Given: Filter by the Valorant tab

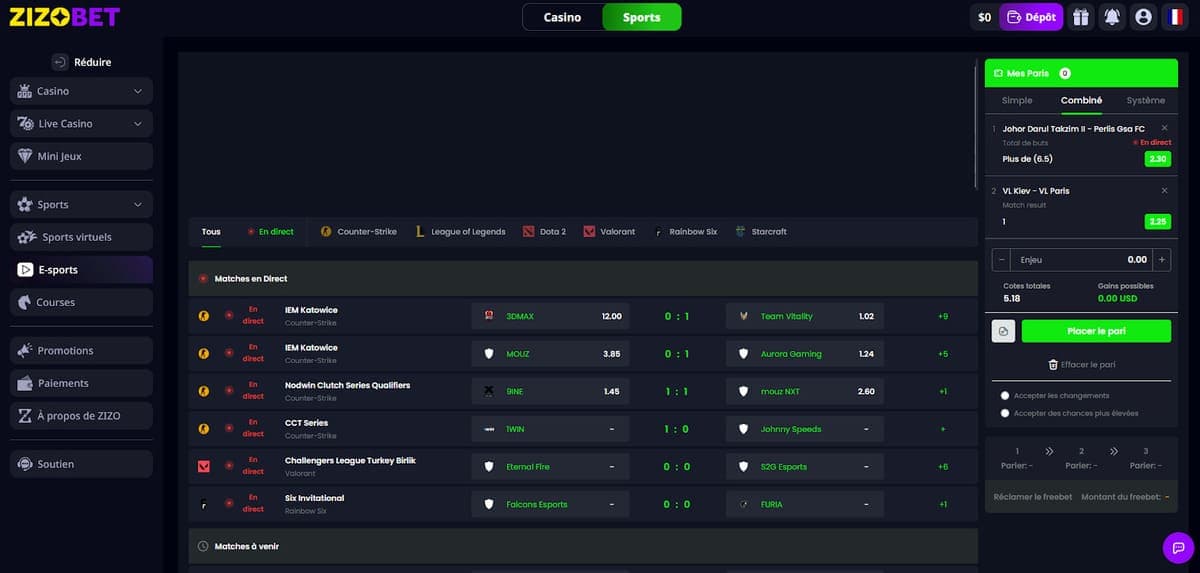Looking at the screenshot, I should (609, 232).
